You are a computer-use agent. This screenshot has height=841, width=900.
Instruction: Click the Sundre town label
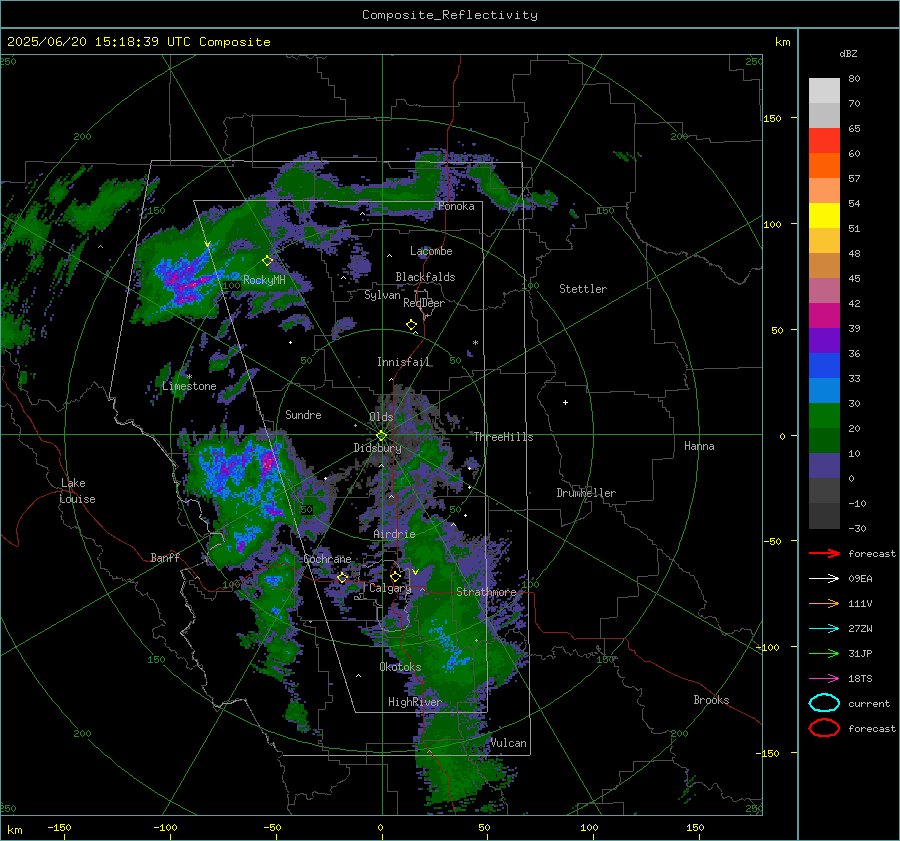tap(303, 415)
